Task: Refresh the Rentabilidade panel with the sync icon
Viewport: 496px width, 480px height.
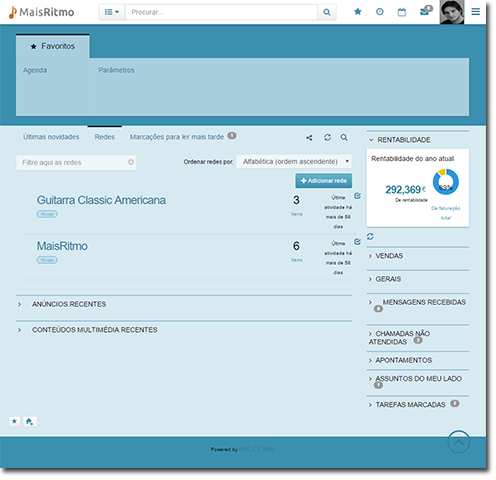Action: tap(370, 237)
